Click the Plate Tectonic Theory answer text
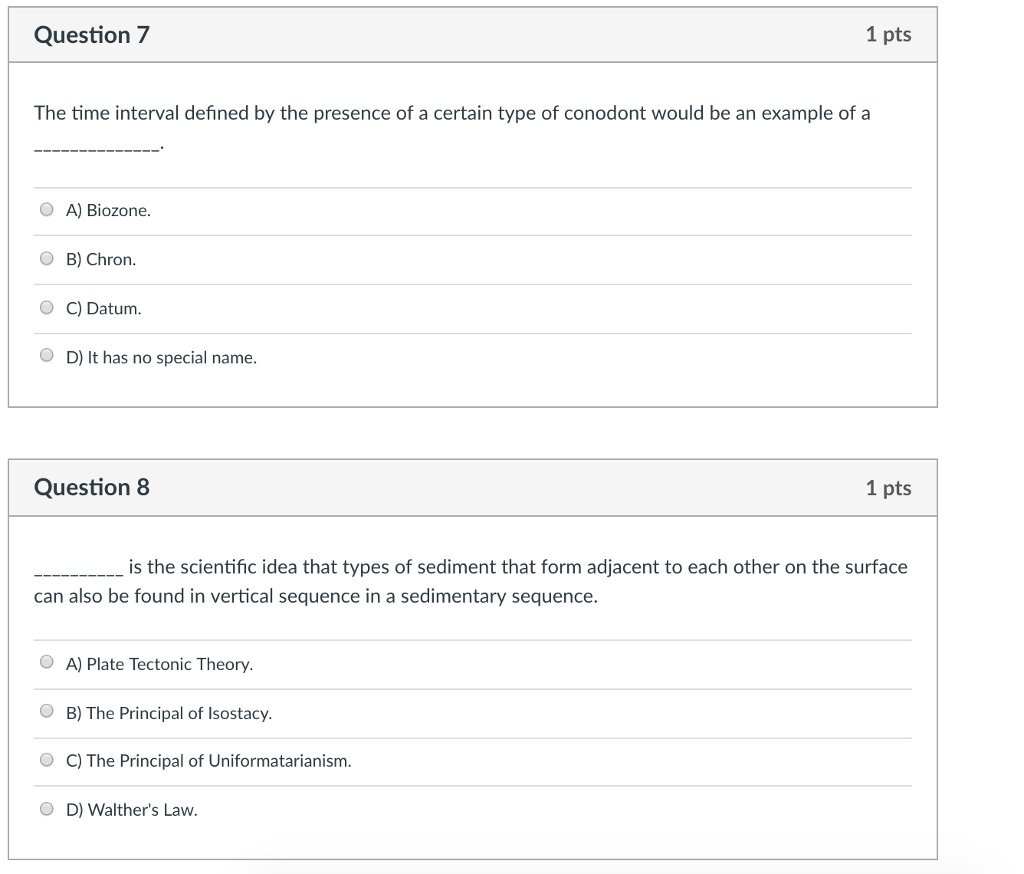 158,663
